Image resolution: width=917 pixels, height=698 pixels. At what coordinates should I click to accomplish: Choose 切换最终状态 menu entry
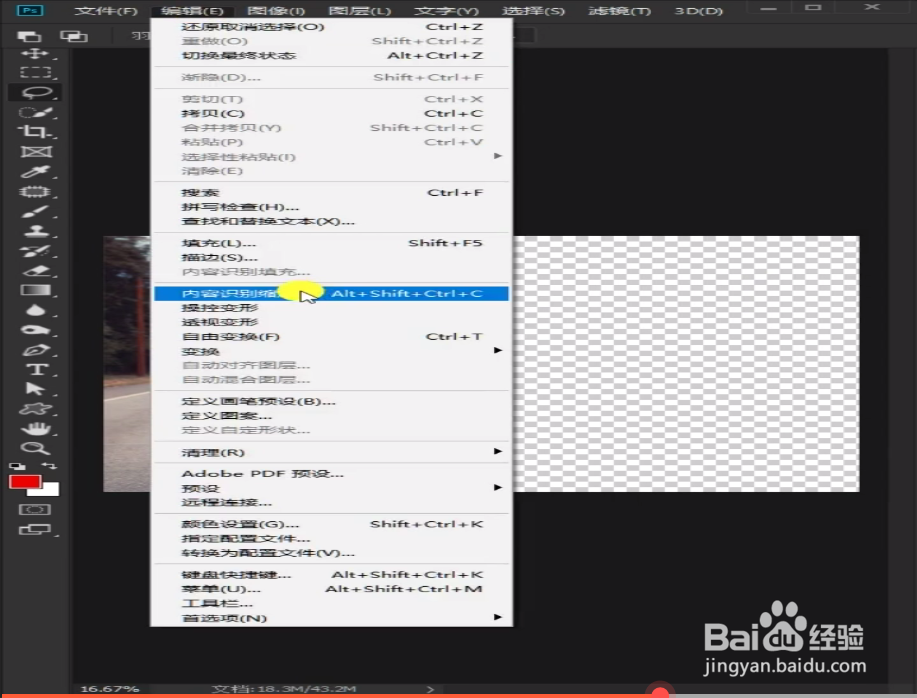(332, 56)
